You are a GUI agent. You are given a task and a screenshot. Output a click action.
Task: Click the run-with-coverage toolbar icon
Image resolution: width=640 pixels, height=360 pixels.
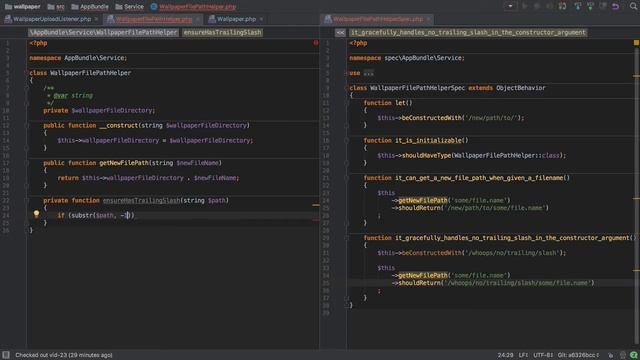point(550,6)
